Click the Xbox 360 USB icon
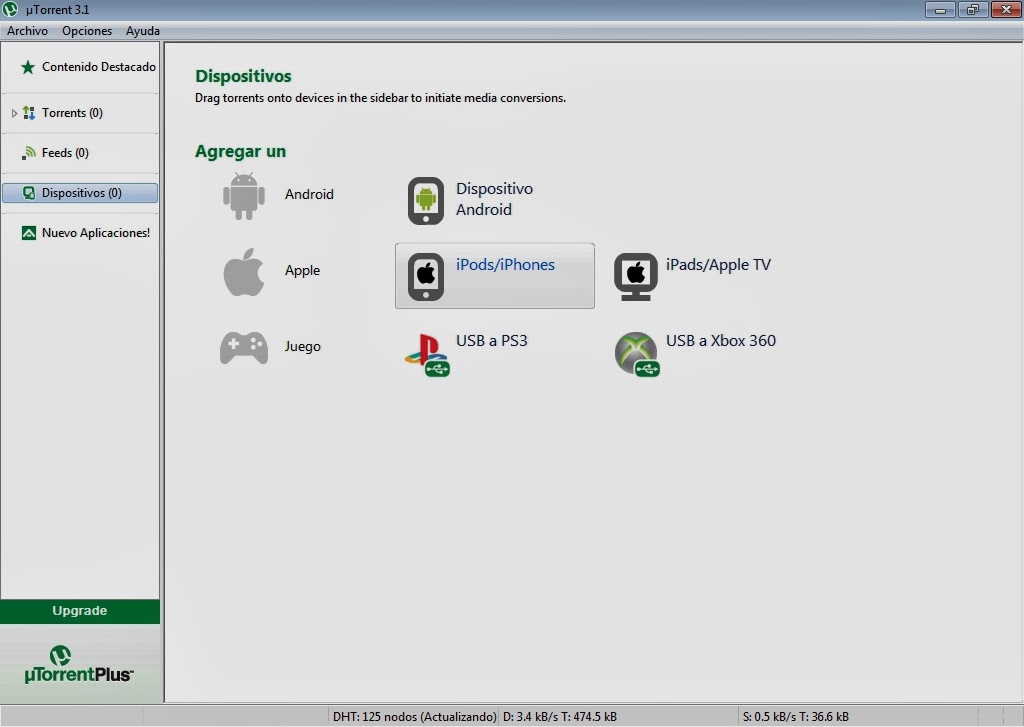This screenshot has height=727, width=1024. click(x=637, y=355)
